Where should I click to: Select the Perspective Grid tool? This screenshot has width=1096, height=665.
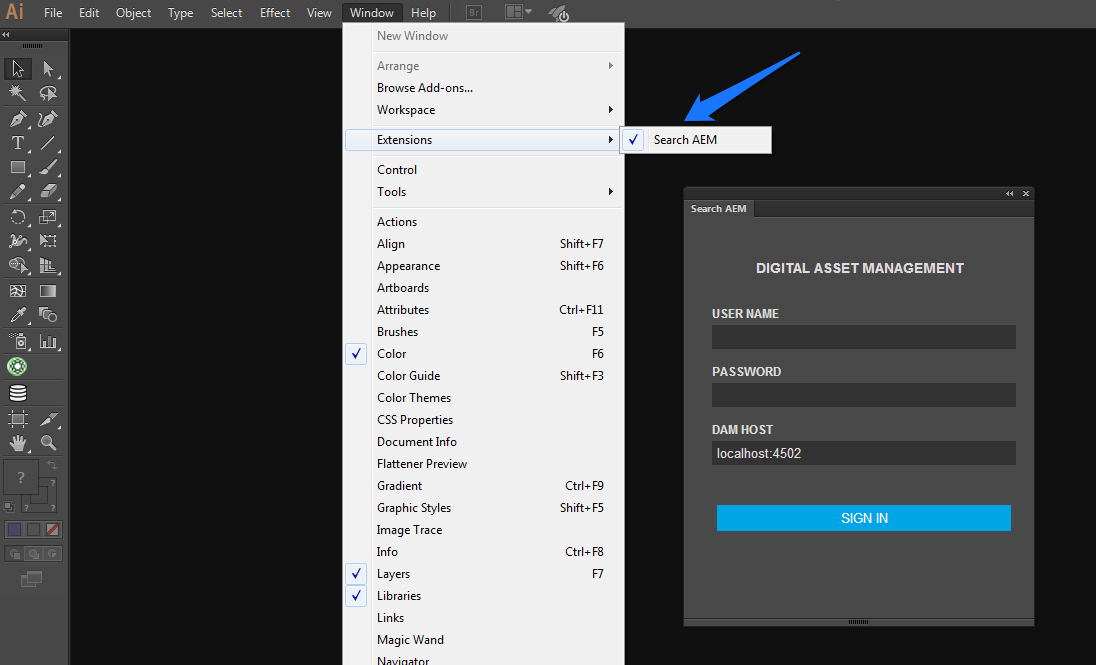pos(48,265)
